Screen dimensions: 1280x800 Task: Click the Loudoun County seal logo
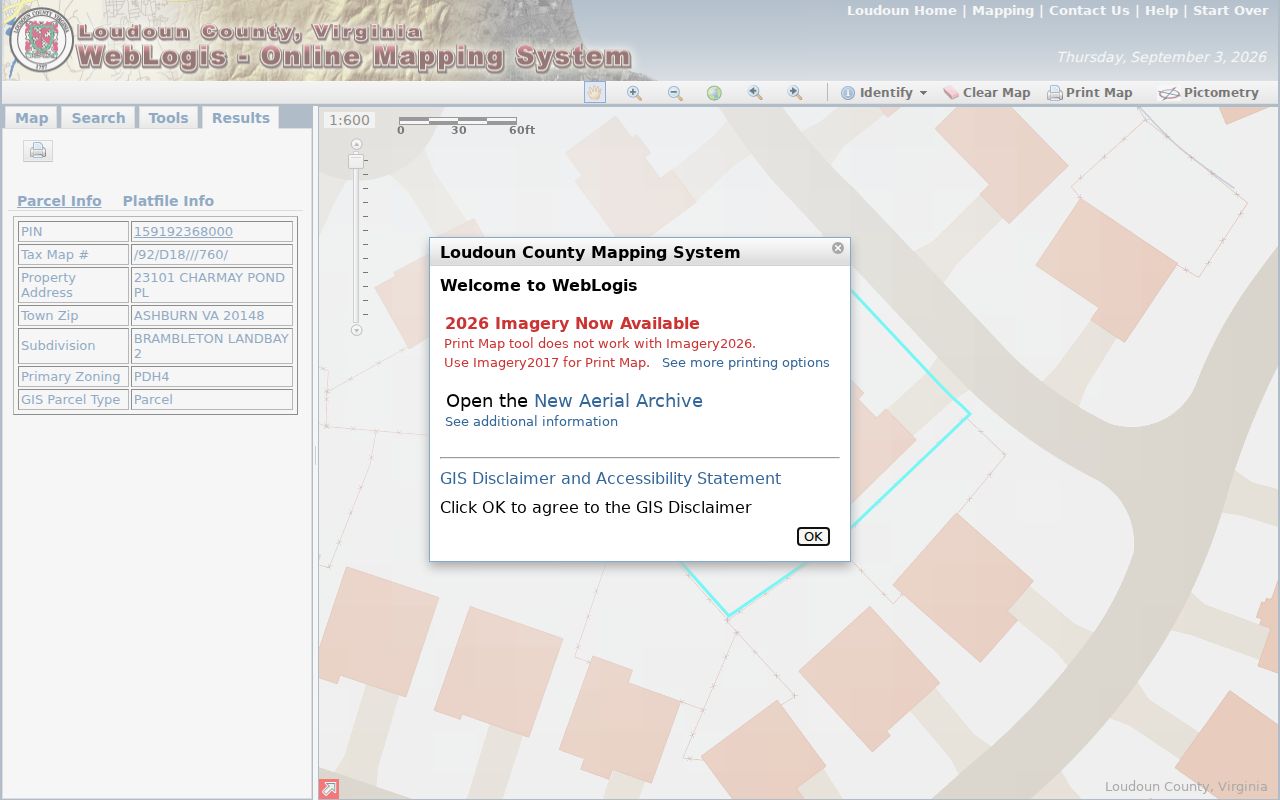(x=41, y=41)
